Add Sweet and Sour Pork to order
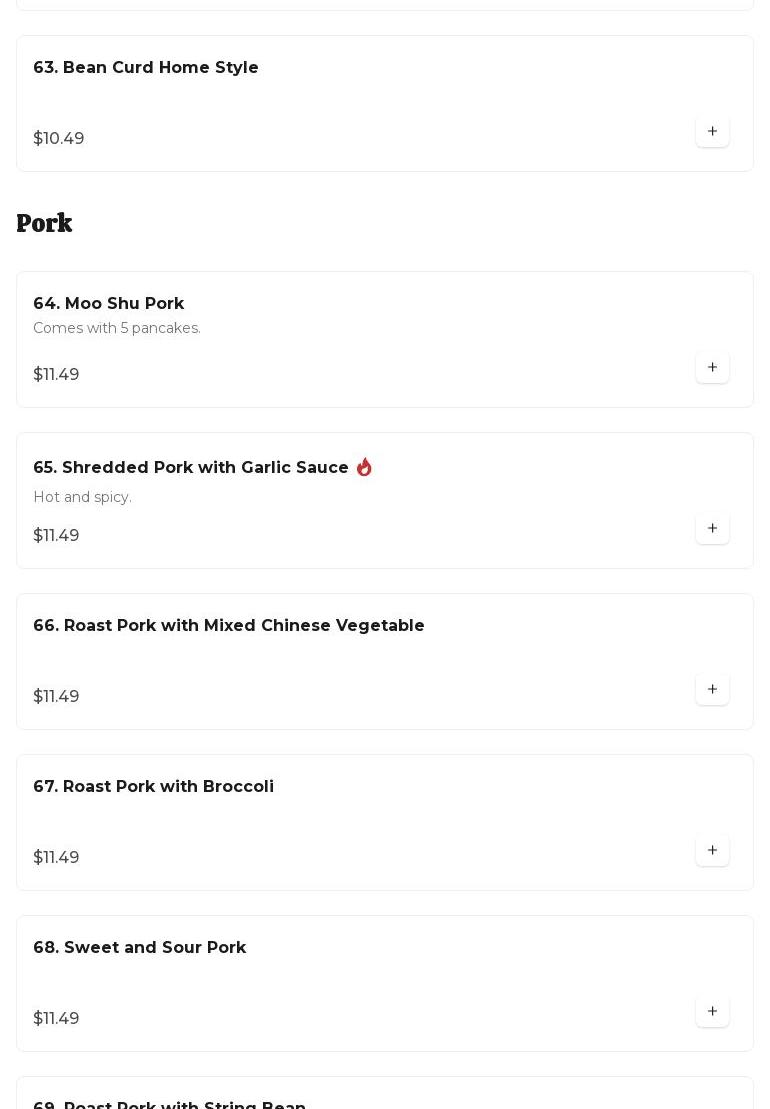Image resolution: width=770 pixels, height=1109 pixels. (712, 1011)
